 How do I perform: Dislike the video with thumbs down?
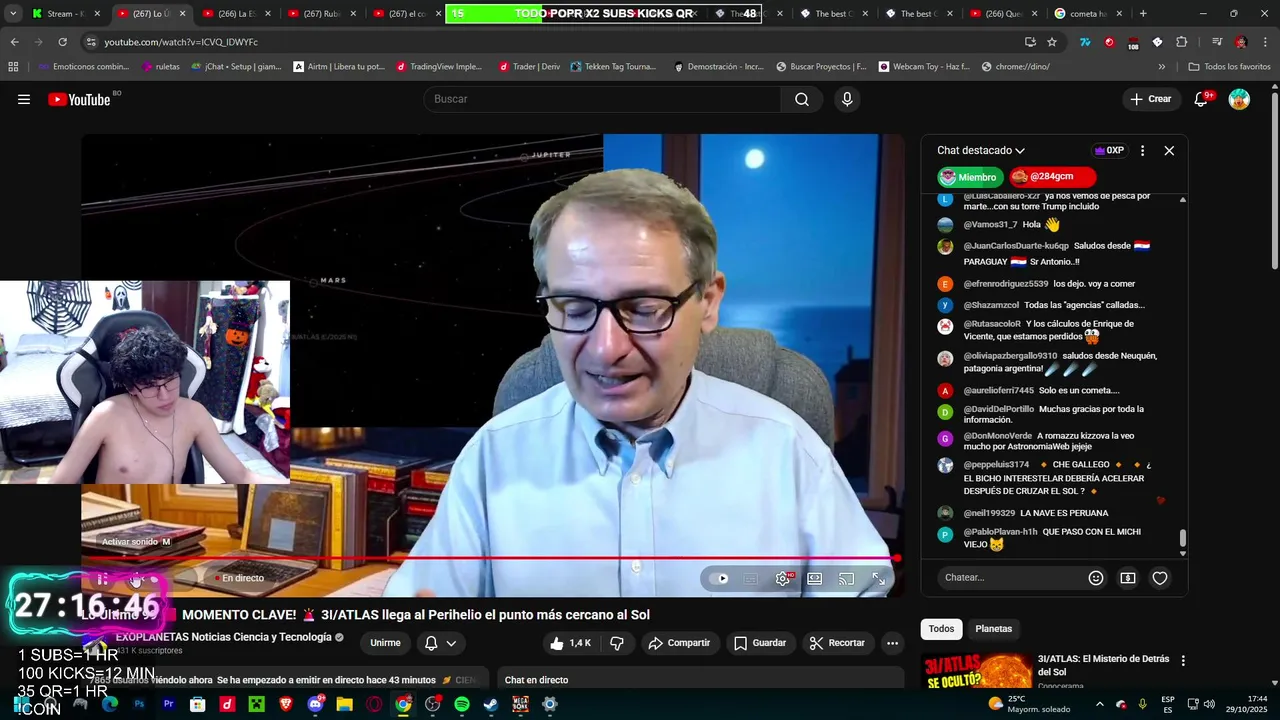pos(617,643)
